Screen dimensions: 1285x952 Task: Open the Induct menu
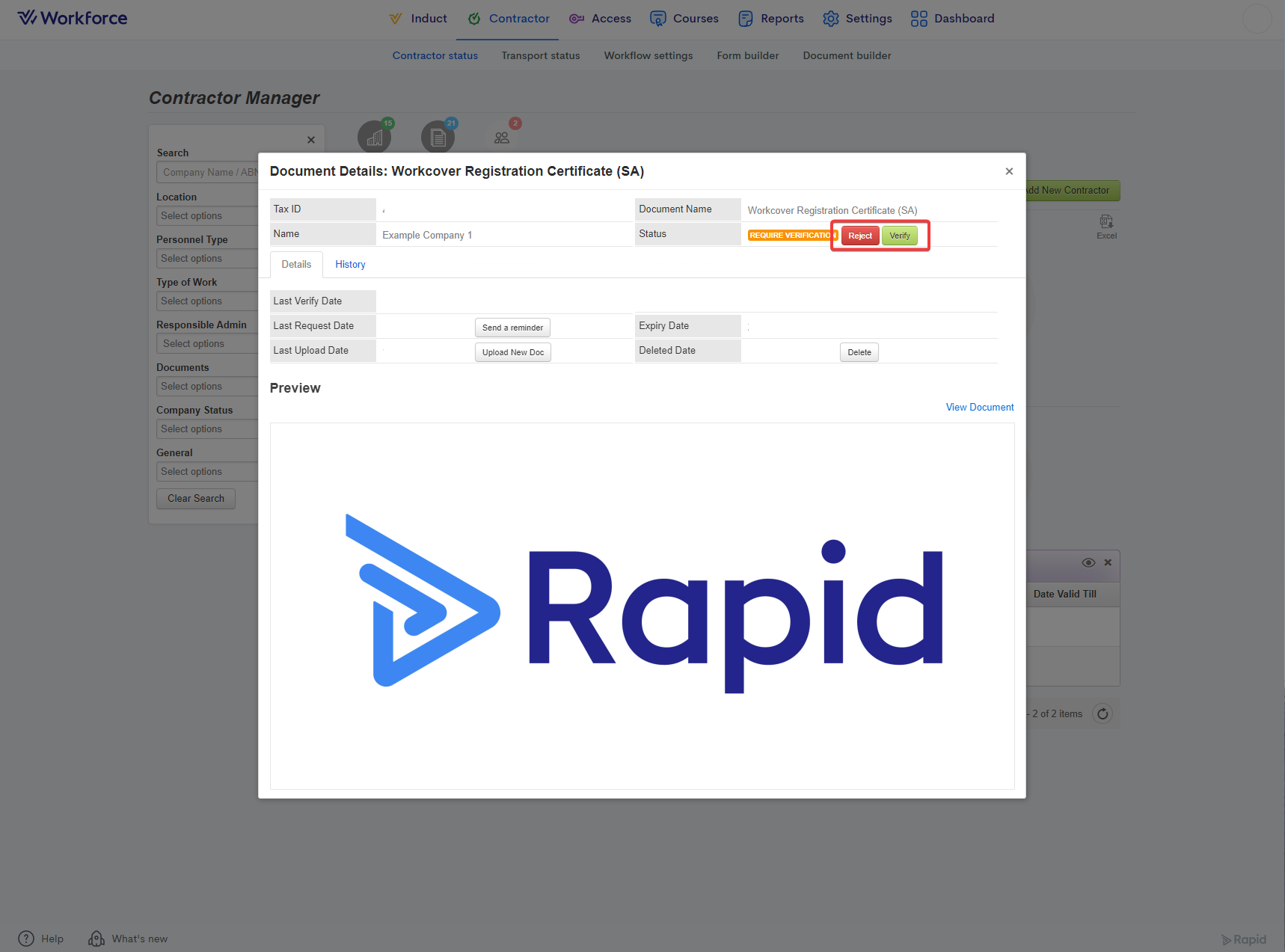pos(418,19)
